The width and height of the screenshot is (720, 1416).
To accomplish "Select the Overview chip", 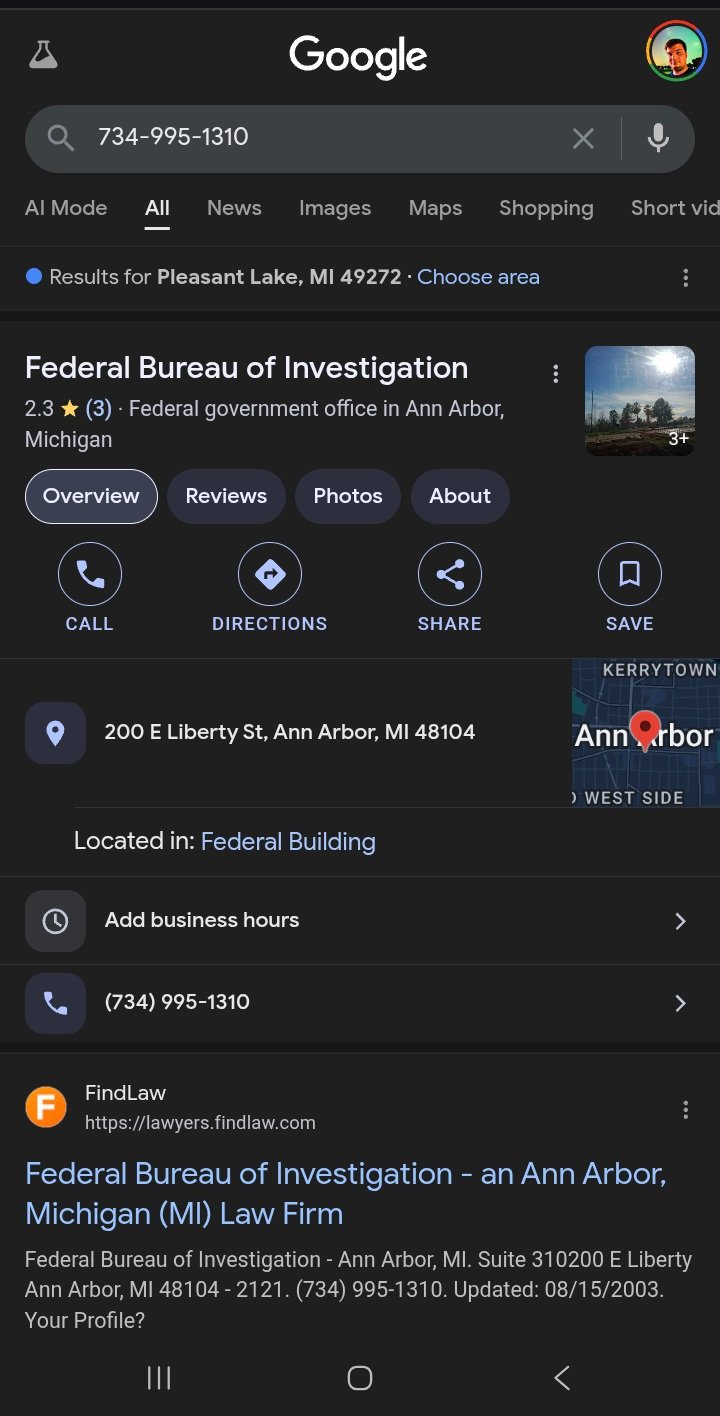I will (x=91, y=496).
